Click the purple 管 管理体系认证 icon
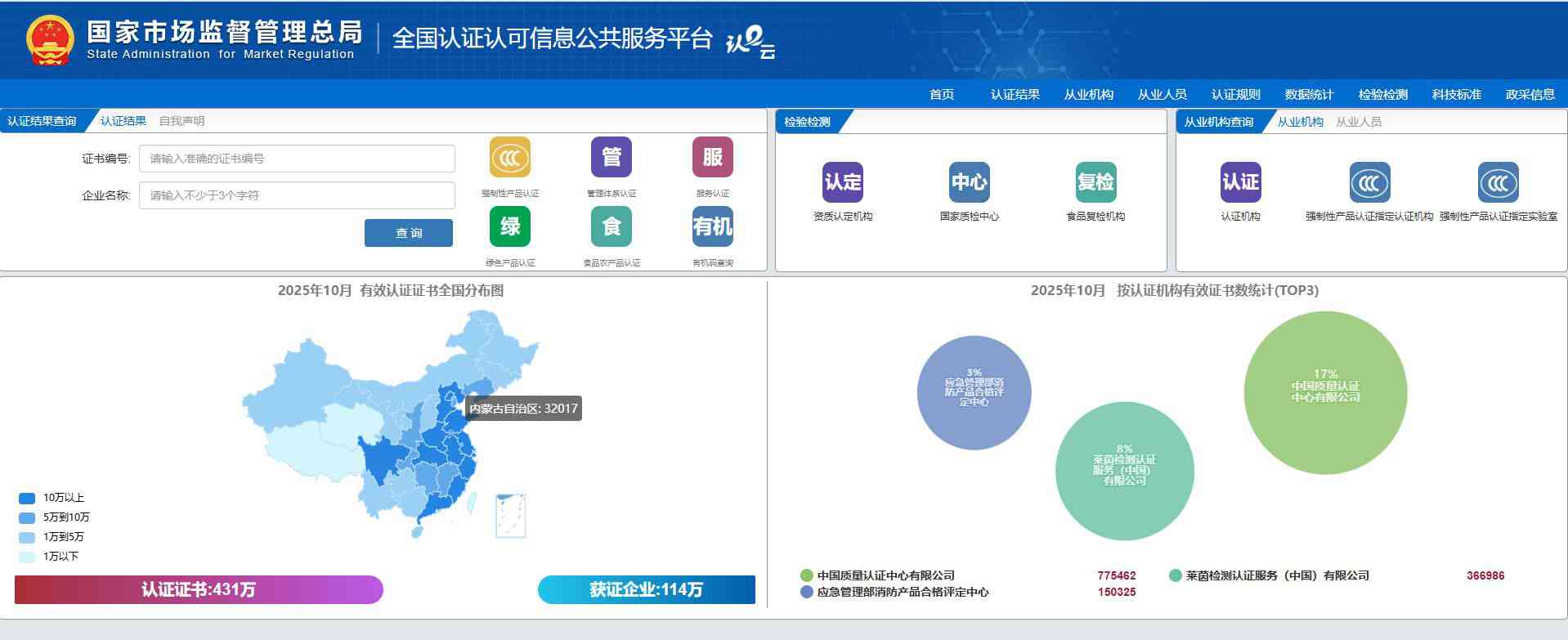The height and width of the screenshot is (640, 1568). (611, 158)
